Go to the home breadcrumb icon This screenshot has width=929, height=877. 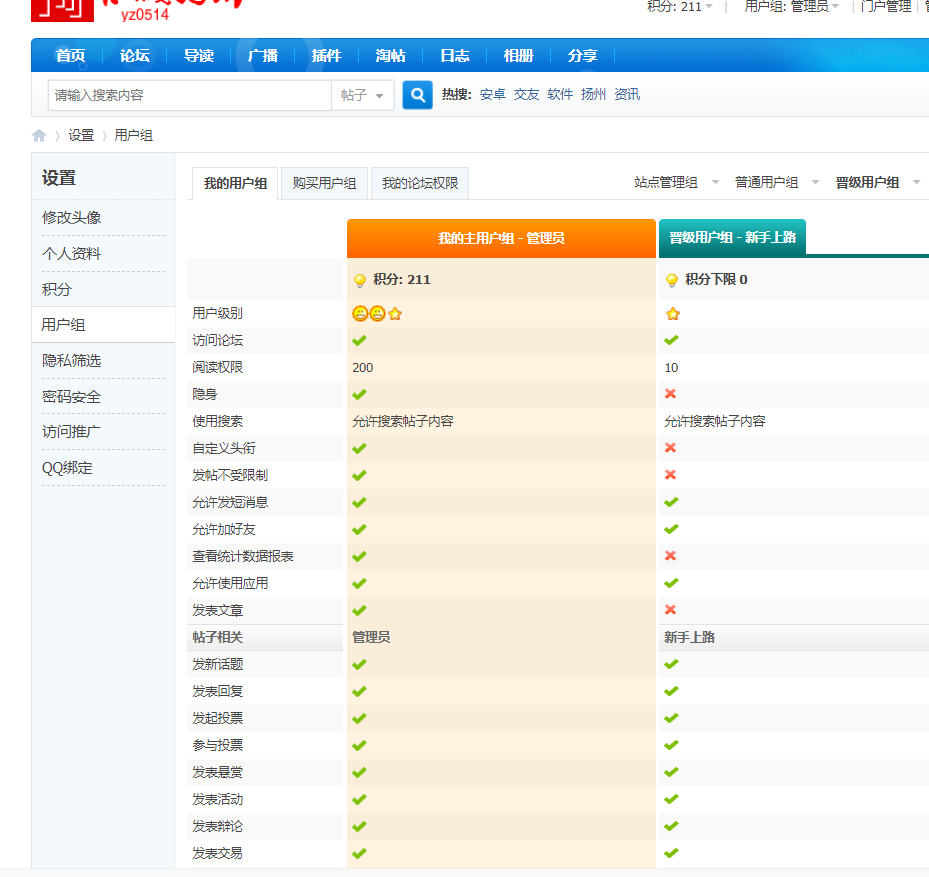click(39, 136)
